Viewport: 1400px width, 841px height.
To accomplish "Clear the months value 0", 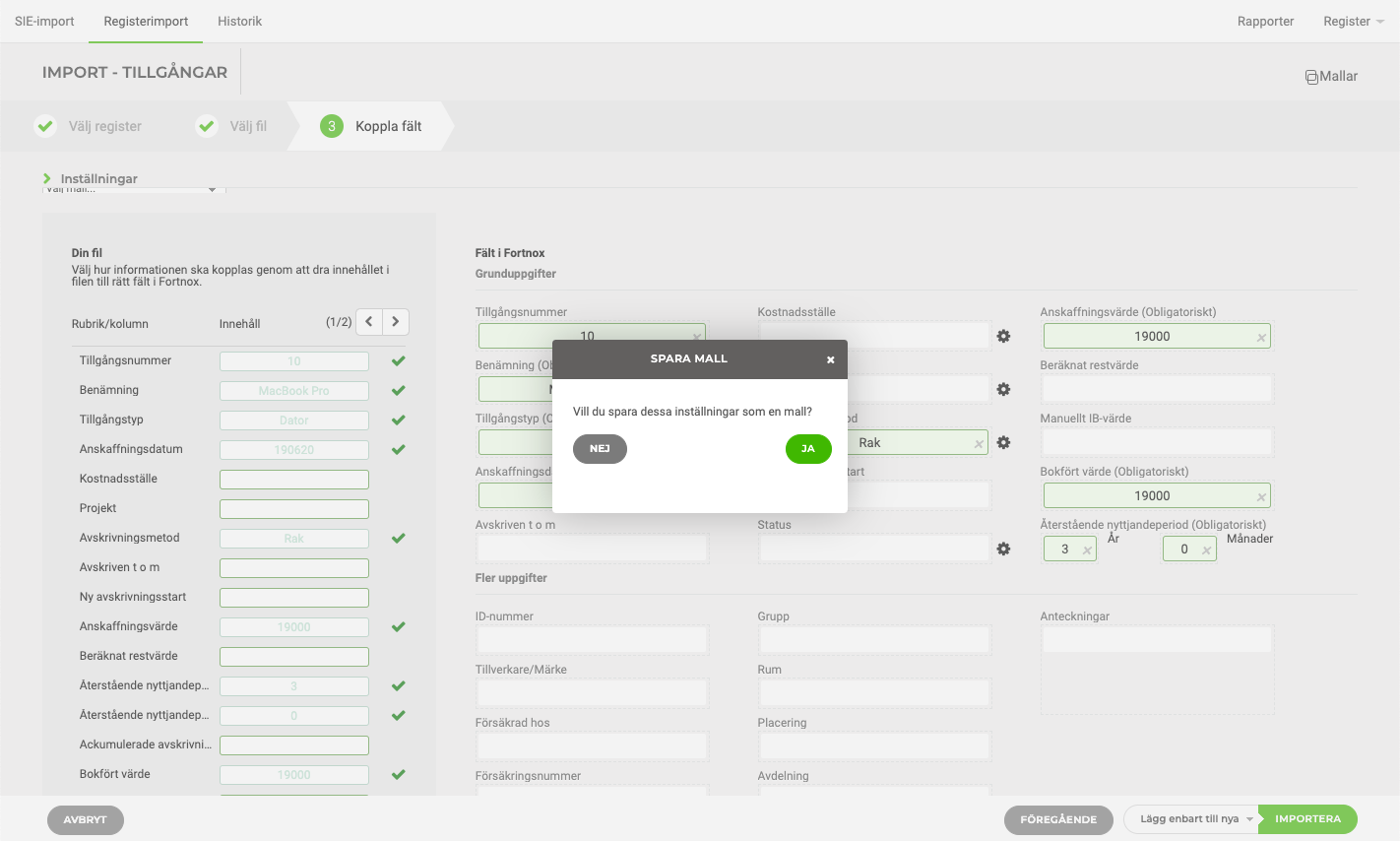I will [x=1206, y=550].
